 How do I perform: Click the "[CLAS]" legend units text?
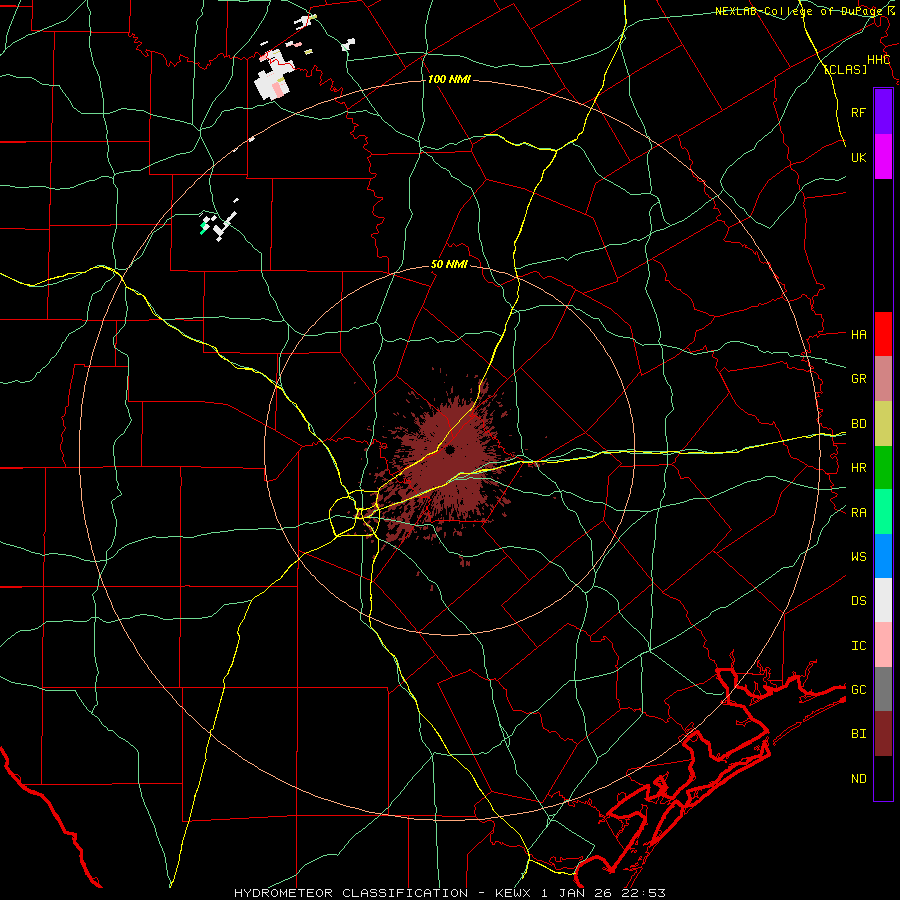click(845, 69)
